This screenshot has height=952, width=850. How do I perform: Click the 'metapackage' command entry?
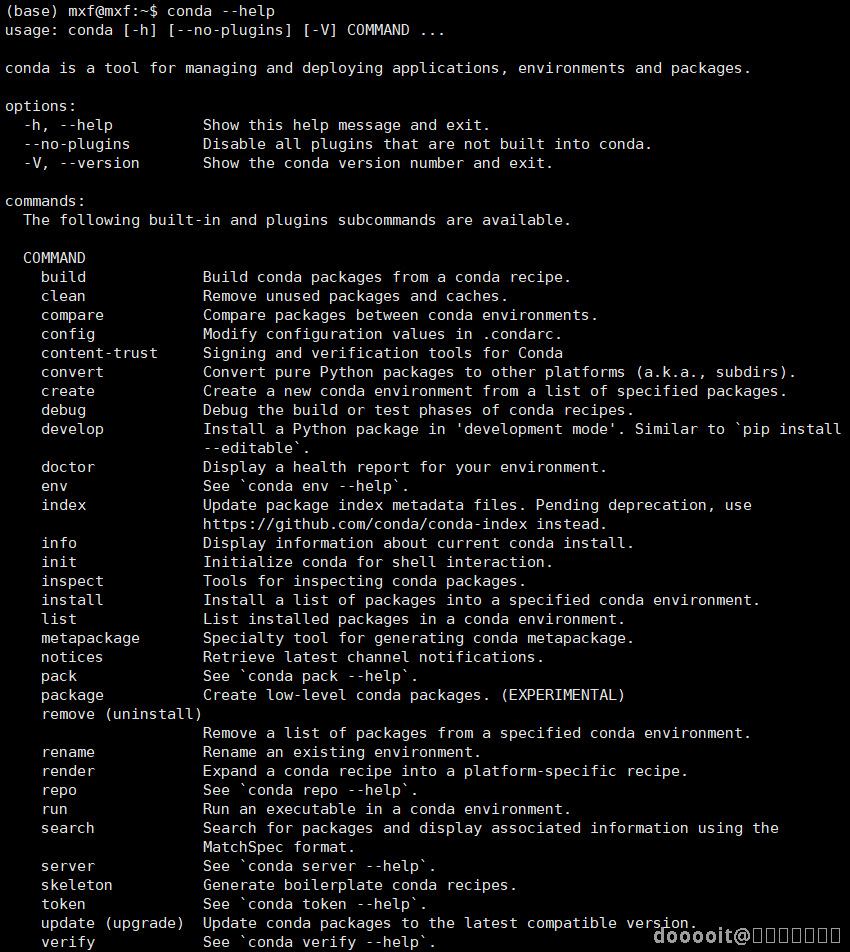(90, 638)
